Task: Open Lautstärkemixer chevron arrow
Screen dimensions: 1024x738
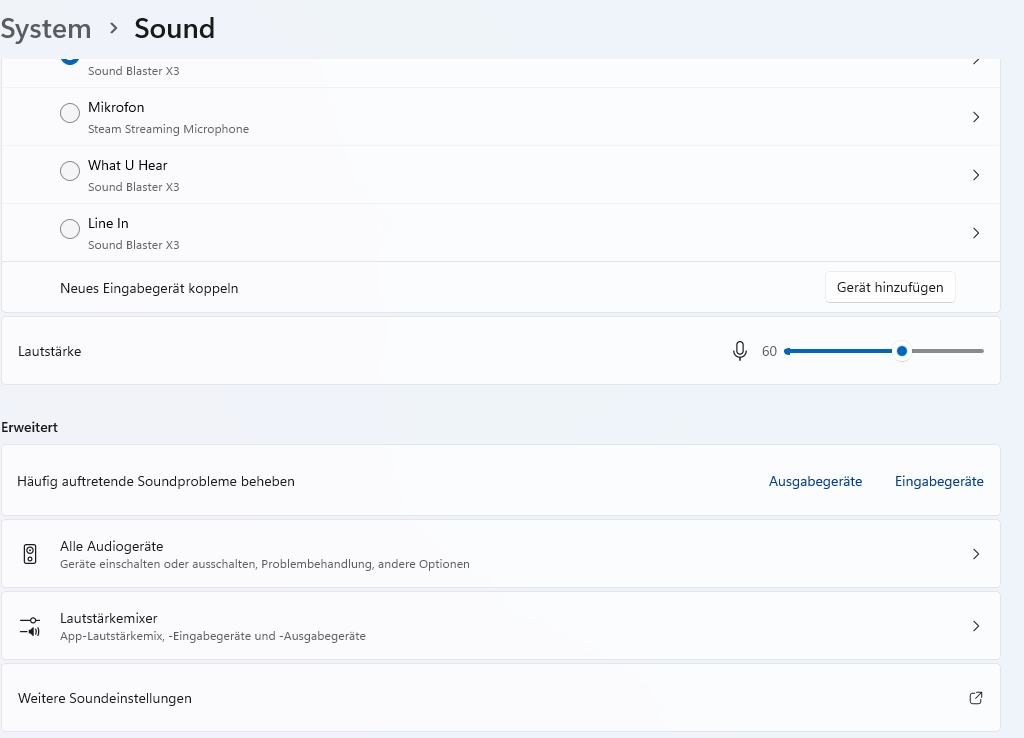Action: (x=976, y=626)
